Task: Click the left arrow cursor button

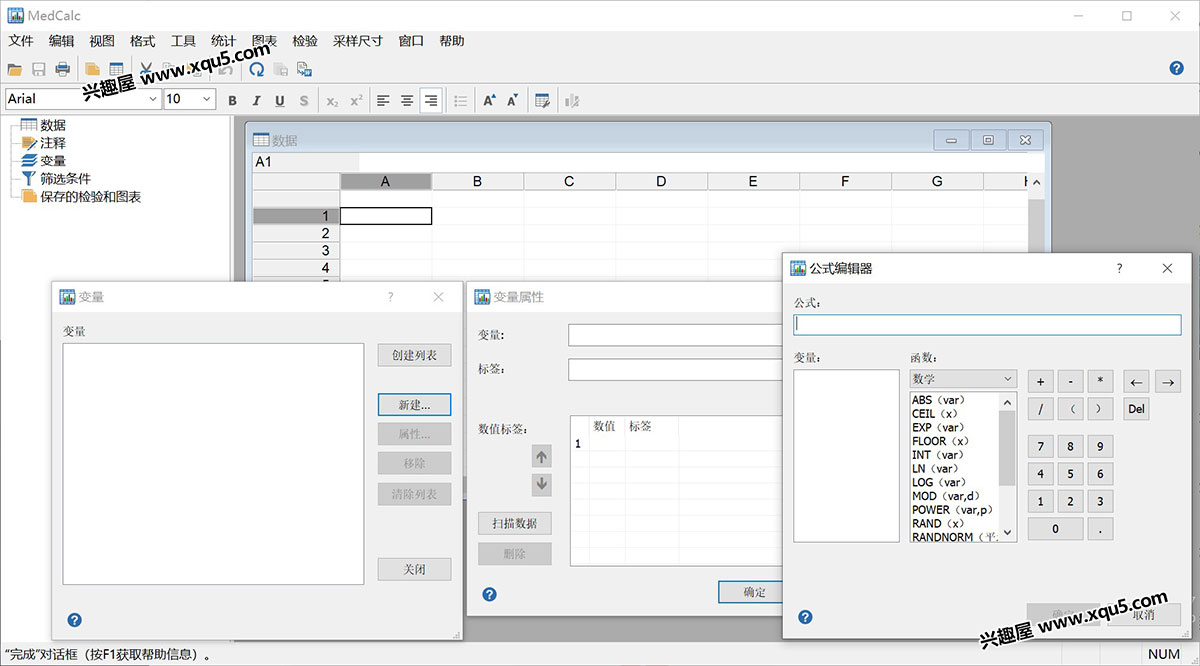Action: click(1137, 381)
